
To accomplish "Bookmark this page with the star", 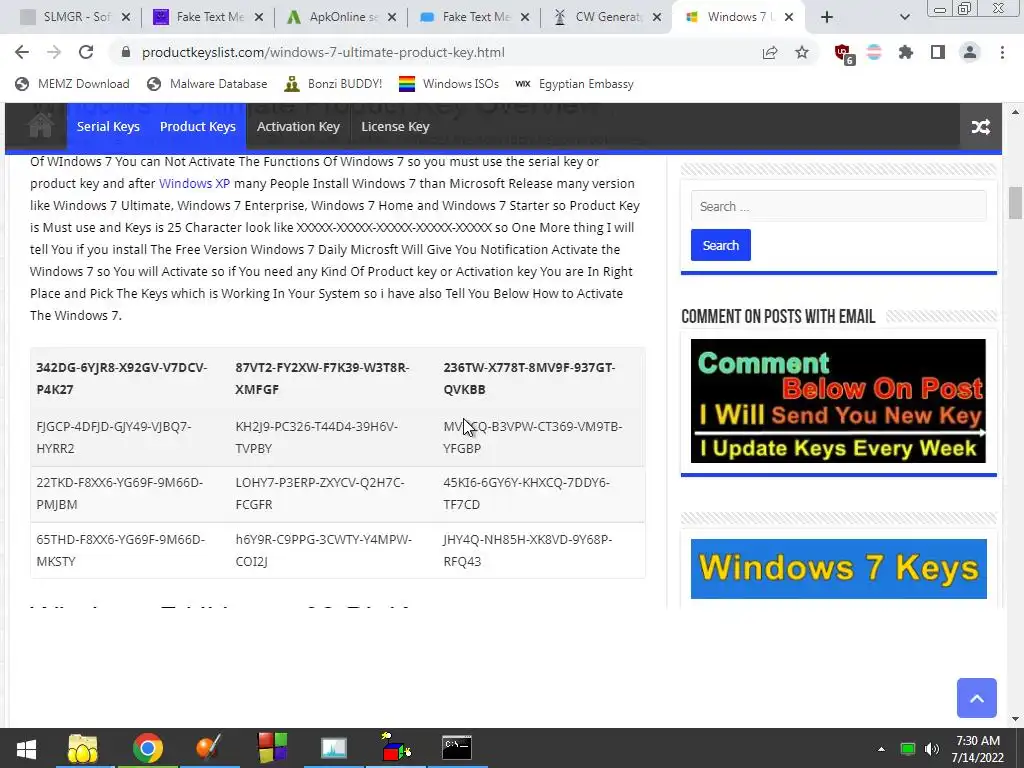I will (x=802, y=52).
